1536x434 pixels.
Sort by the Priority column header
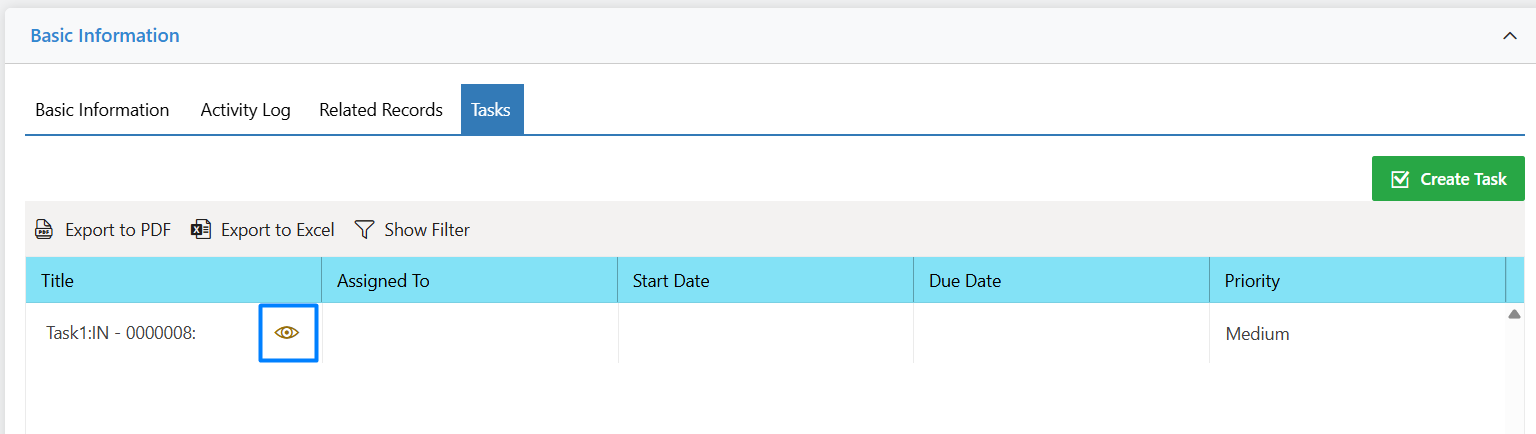(x=1357, y=281)
